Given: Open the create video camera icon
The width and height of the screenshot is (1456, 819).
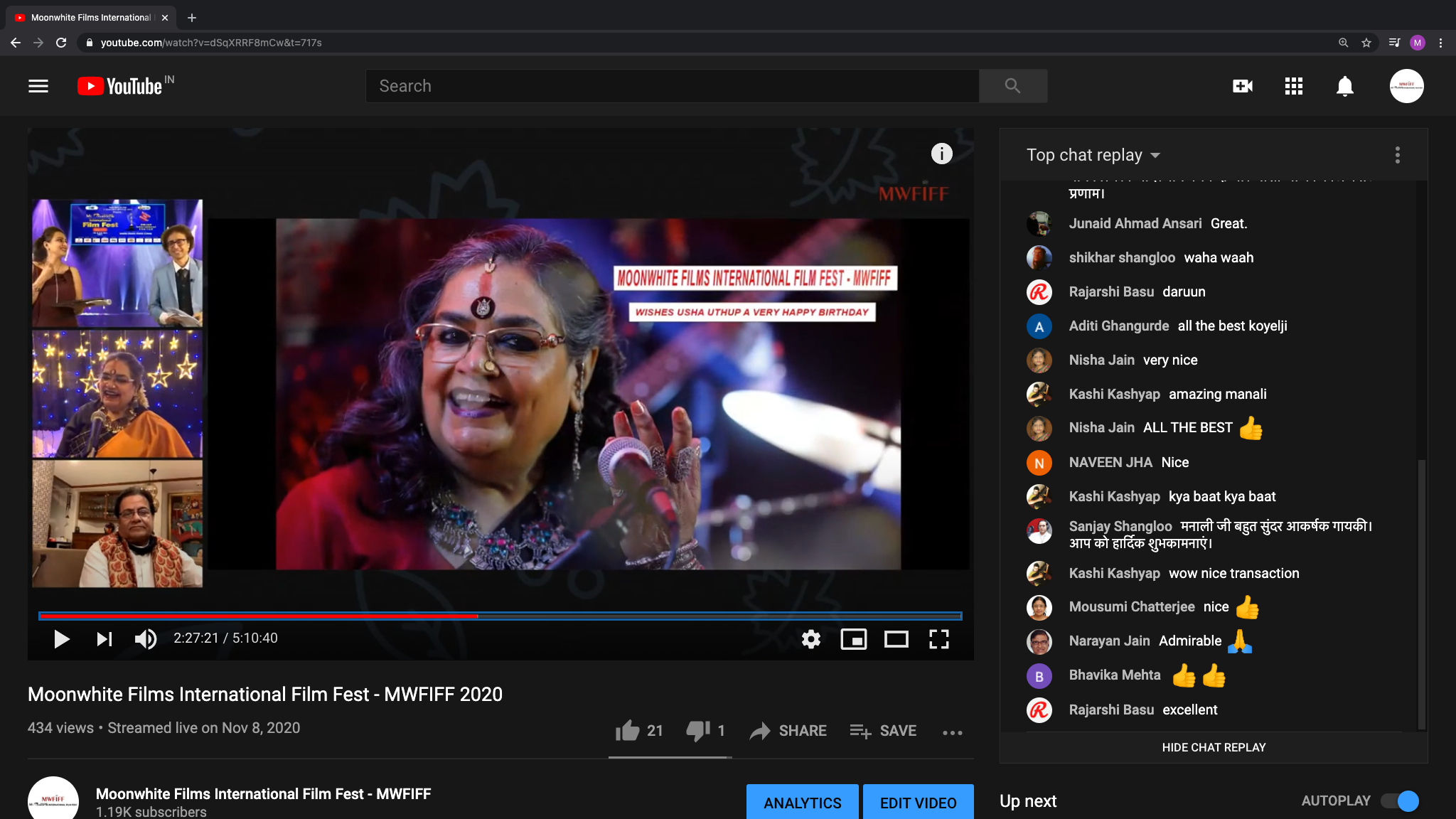Looking at the screenshot, I should (1243, 86).
